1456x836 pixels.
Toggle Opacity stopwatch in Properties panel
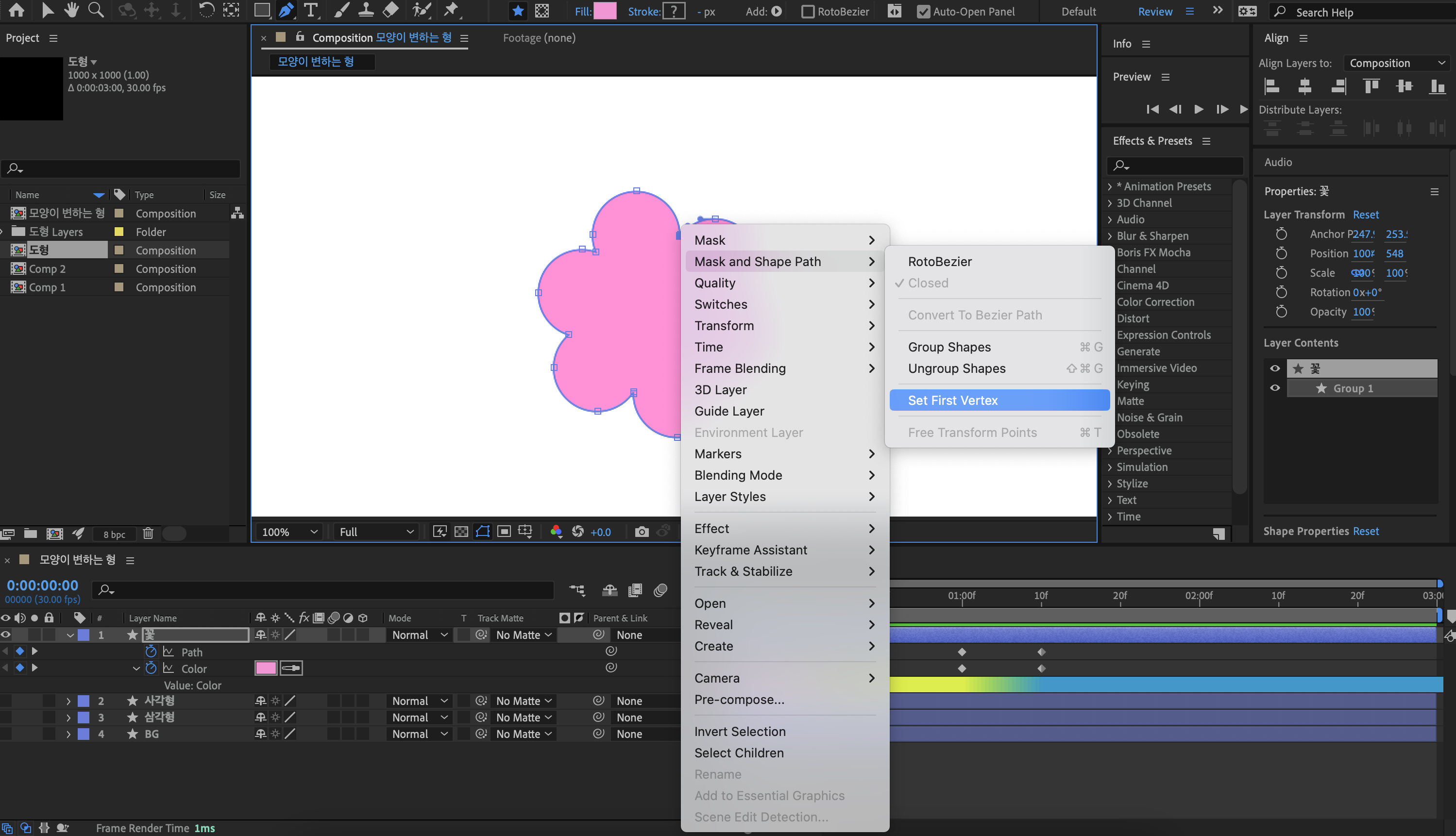[x=1281, y=312]
